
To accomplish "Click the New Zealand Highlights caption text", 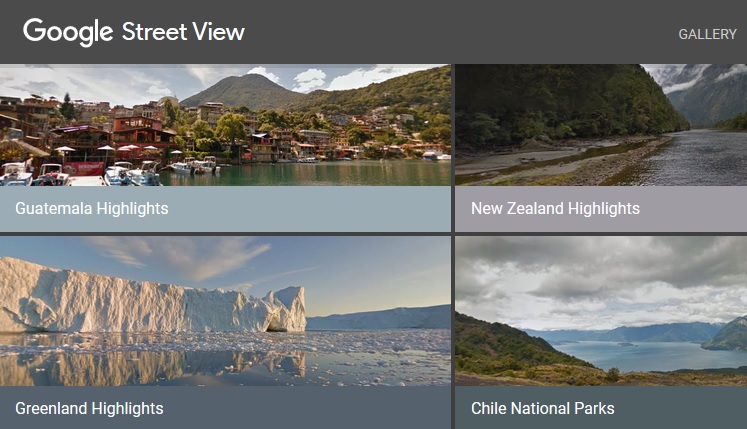I will (x=555, y=209).
